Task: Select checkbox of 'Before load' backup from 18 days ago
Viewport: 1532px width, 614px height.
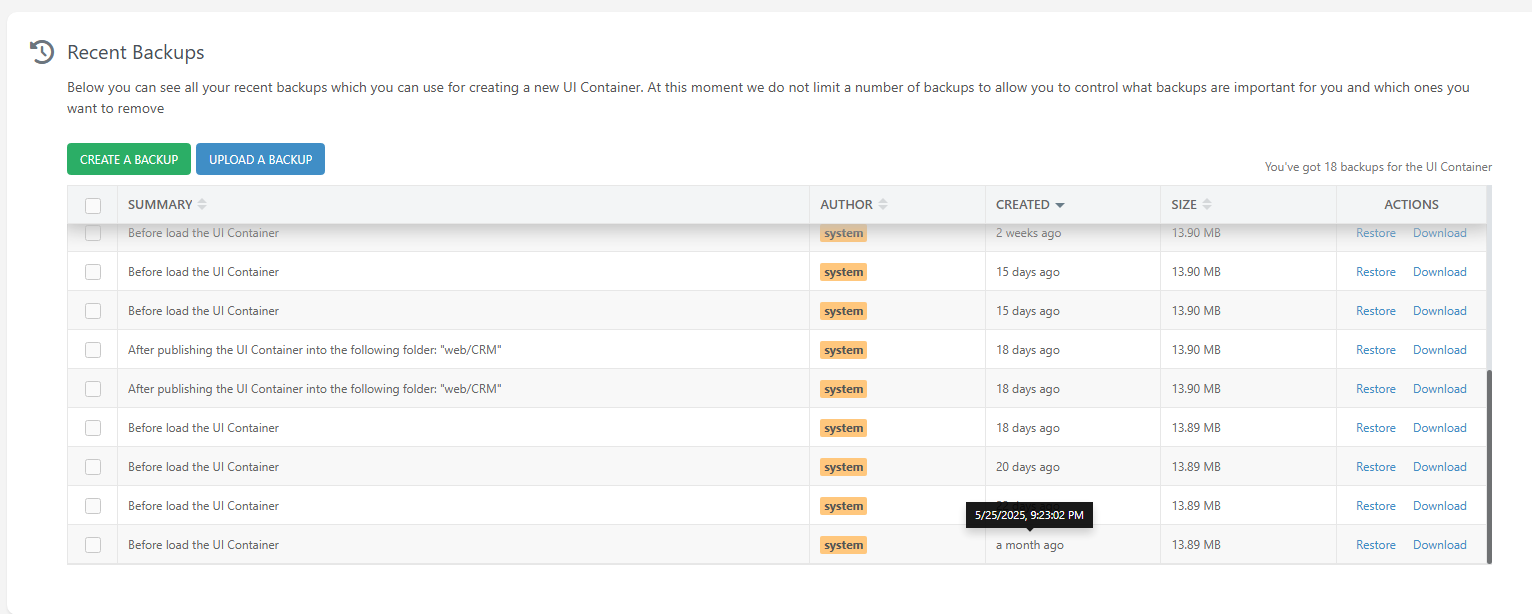Action: click(93, 428)
